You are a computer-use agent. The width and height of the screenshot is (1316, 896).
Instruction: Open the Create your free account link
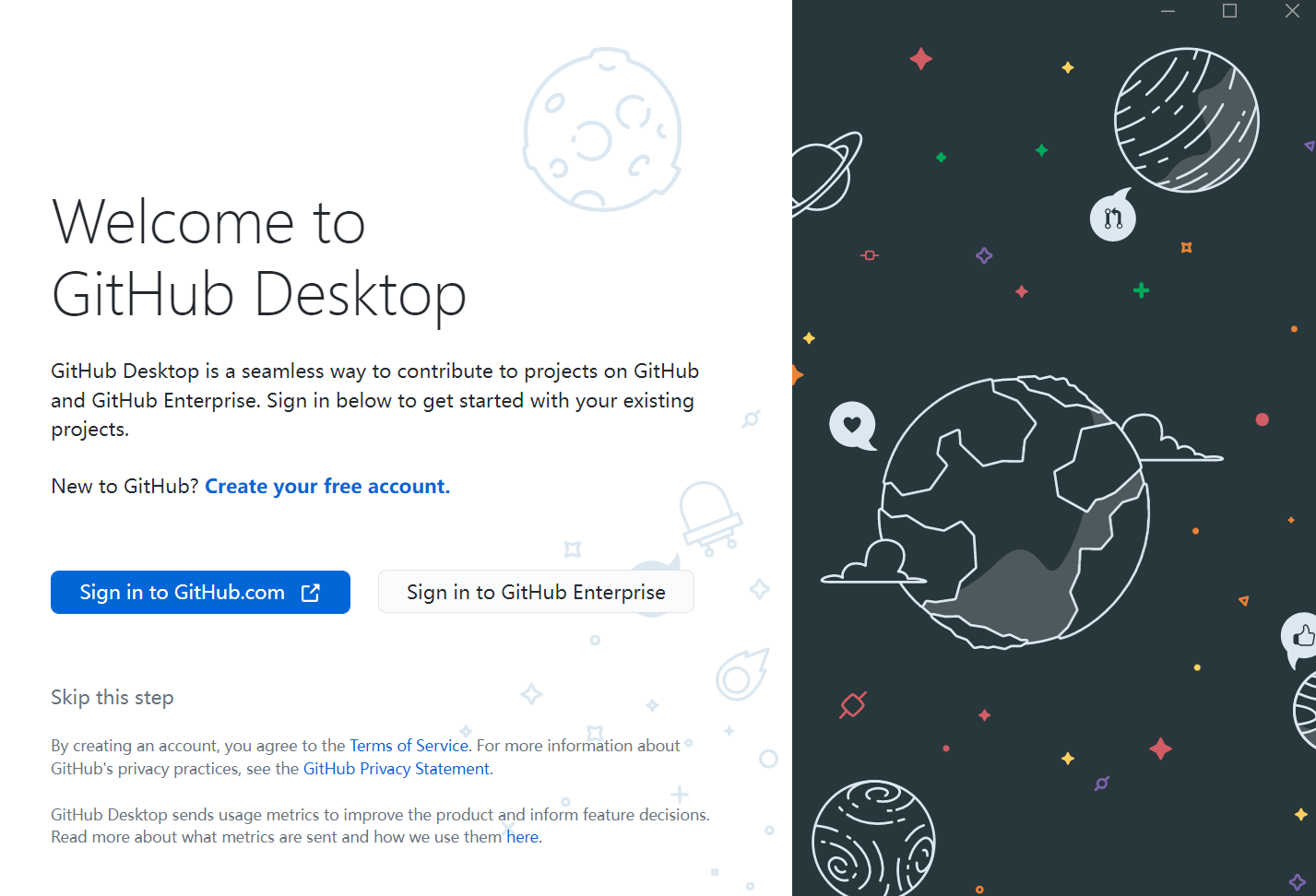pyautogui.click(x=326, y=486)
